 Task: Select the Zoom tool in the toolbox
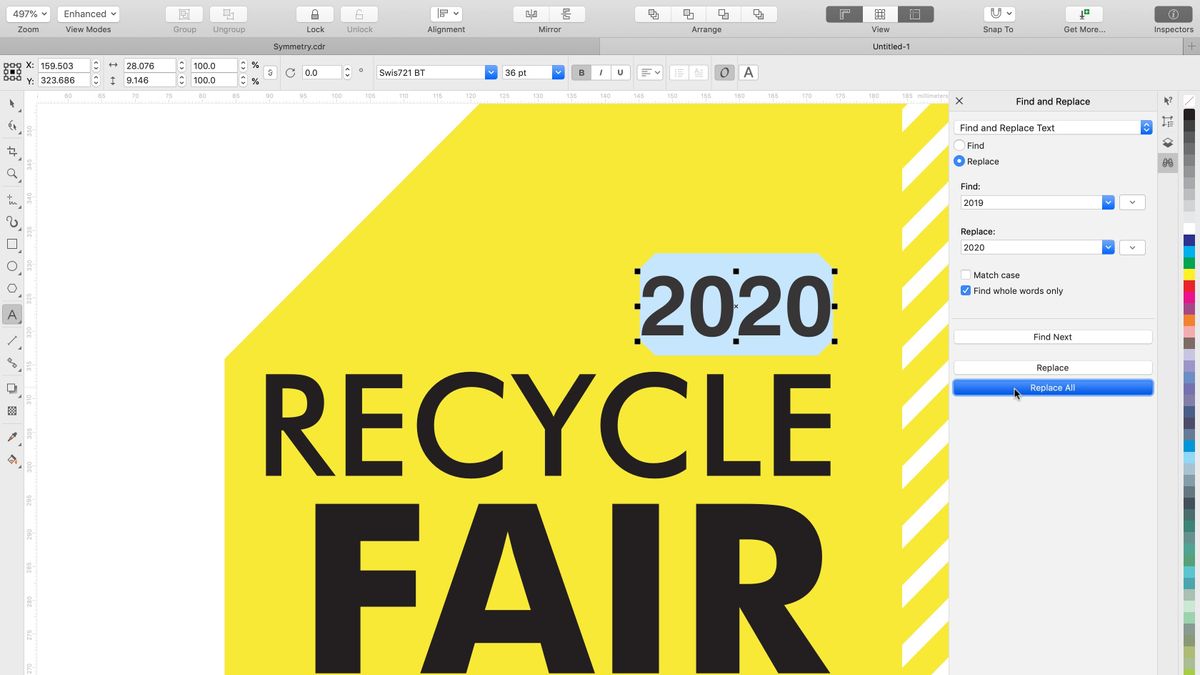(13, 174)
